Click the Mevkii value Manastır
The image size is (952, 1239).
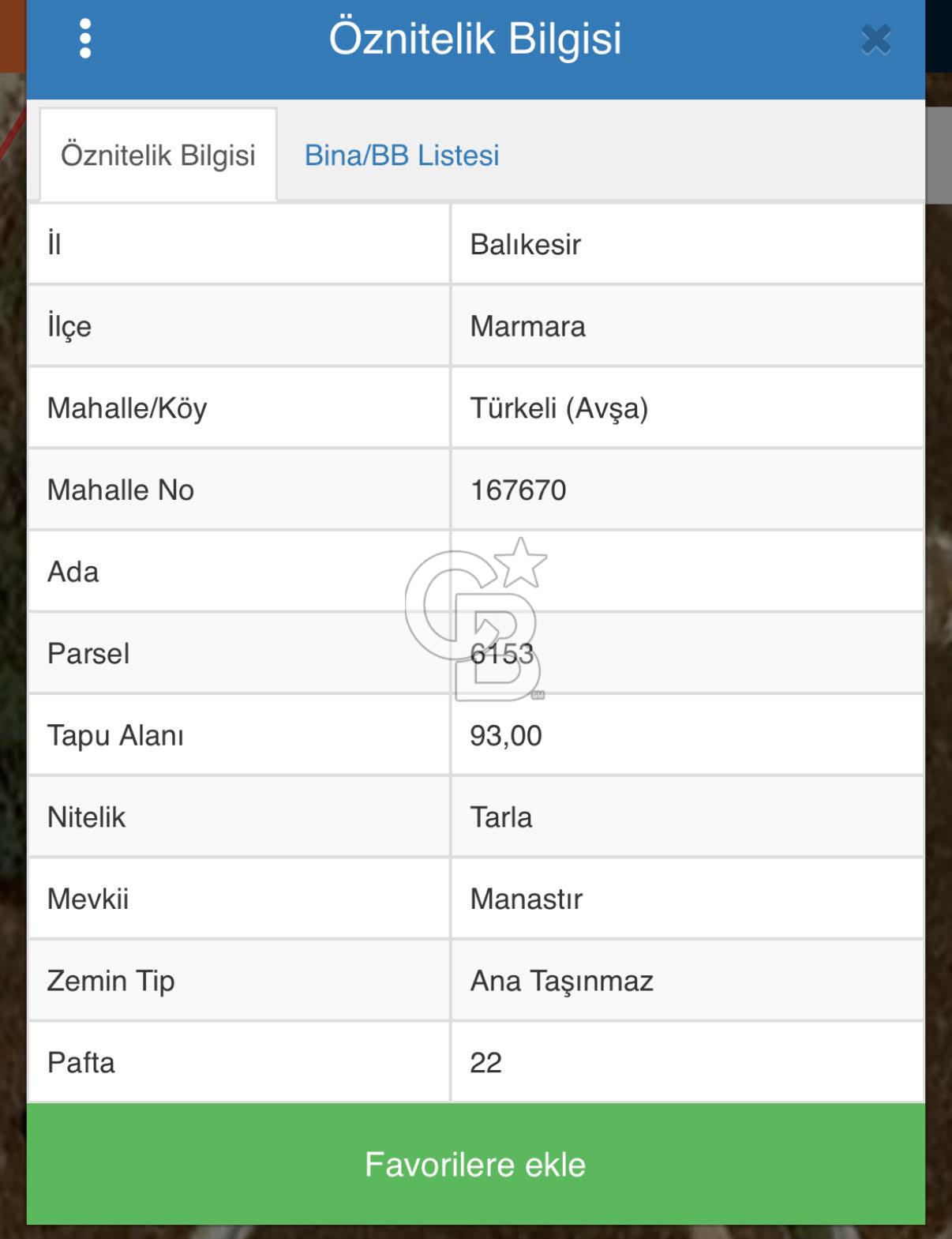(527, 899)
